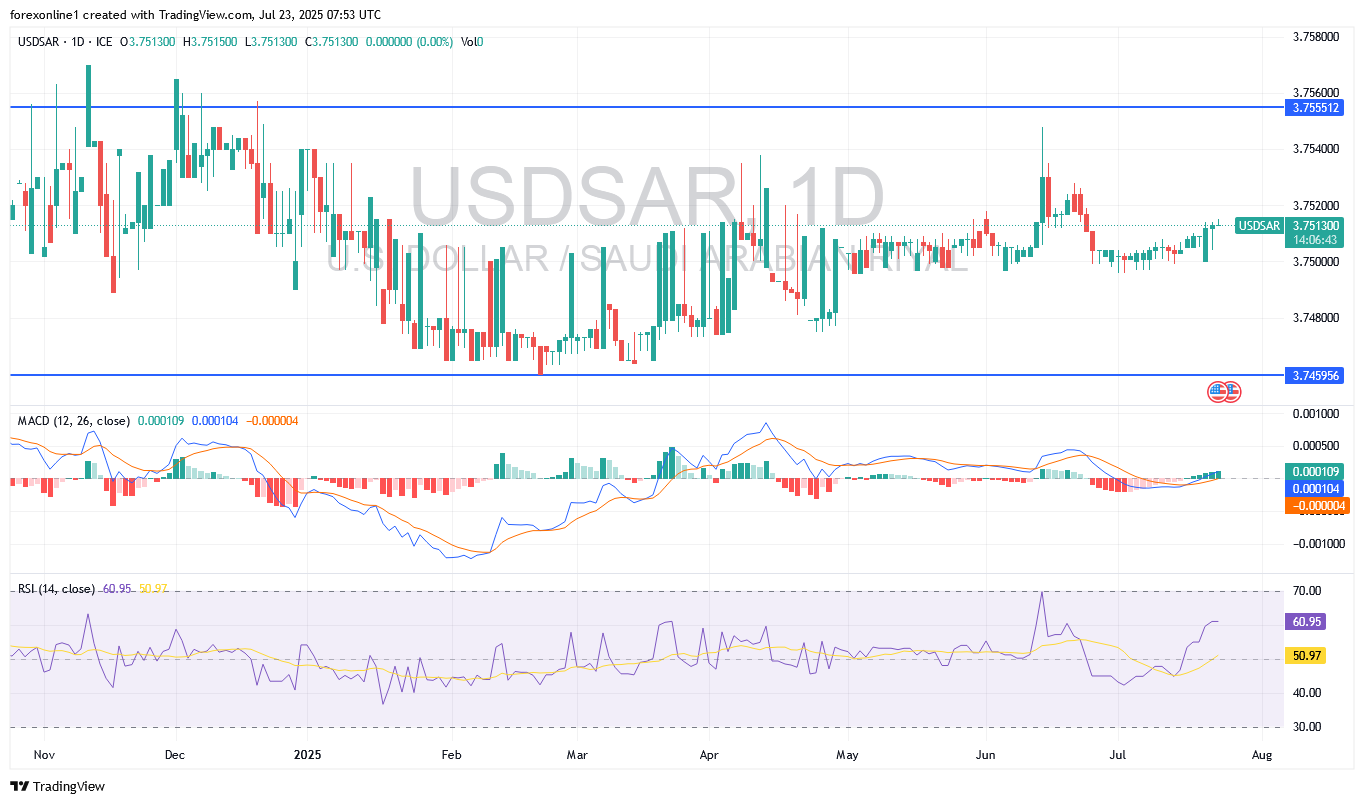This screenshot has height=804, width=1364.
Task: Click the MACD 0.001000 axis label
Action: (x=1315, y=413)
